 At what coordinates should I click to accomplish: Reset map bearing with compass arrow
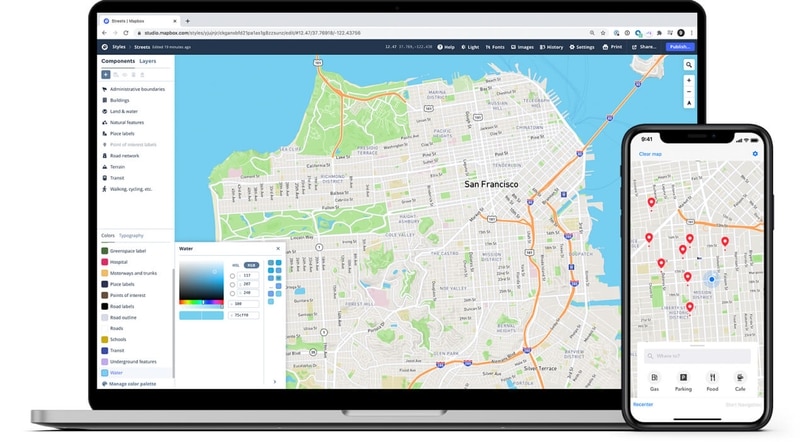pyautogui.click(x=689, y=103)
